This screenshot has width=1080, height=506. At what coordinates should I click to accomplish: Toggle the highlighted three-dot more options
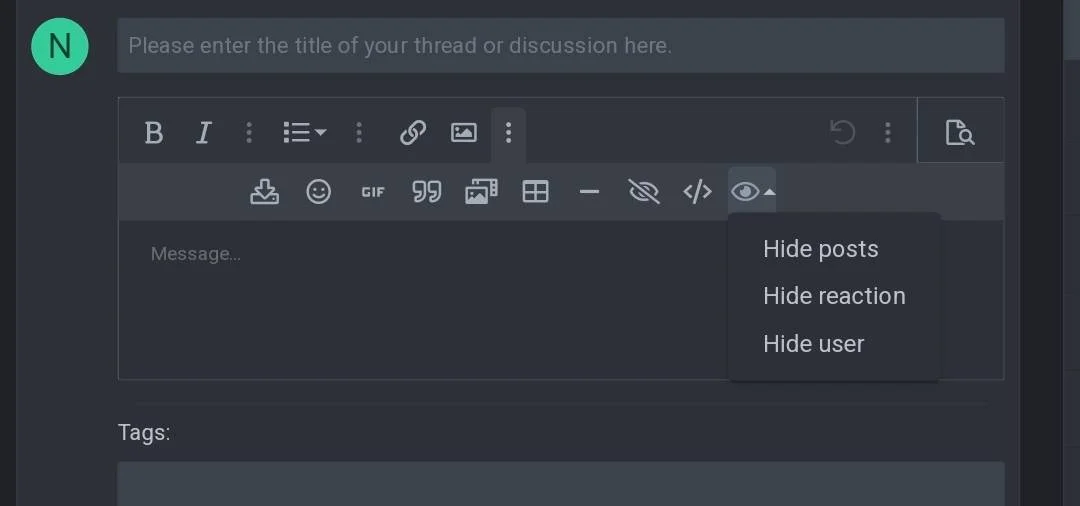[508, 132]
